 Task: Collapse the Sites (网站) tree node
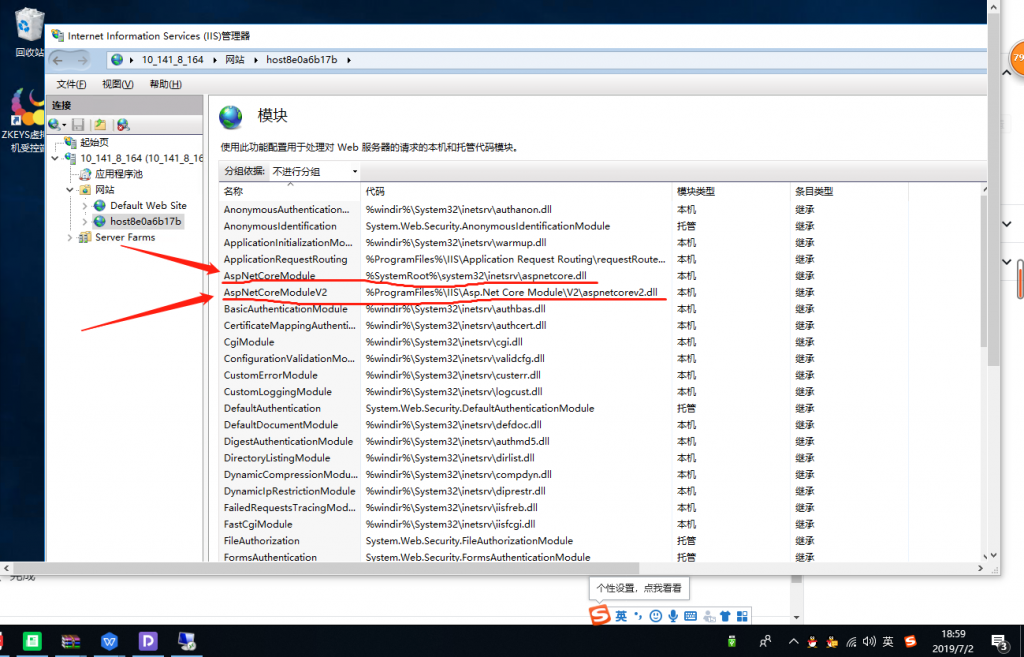point(70,189)
